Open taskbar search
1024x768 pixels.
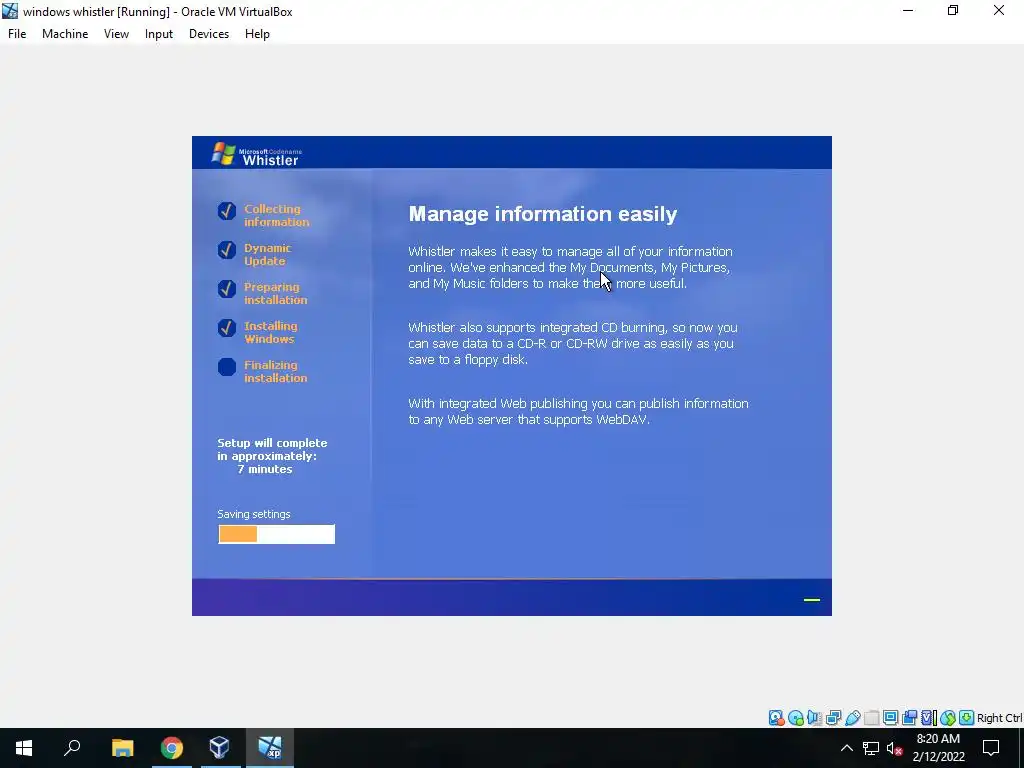tap(72, 748)
